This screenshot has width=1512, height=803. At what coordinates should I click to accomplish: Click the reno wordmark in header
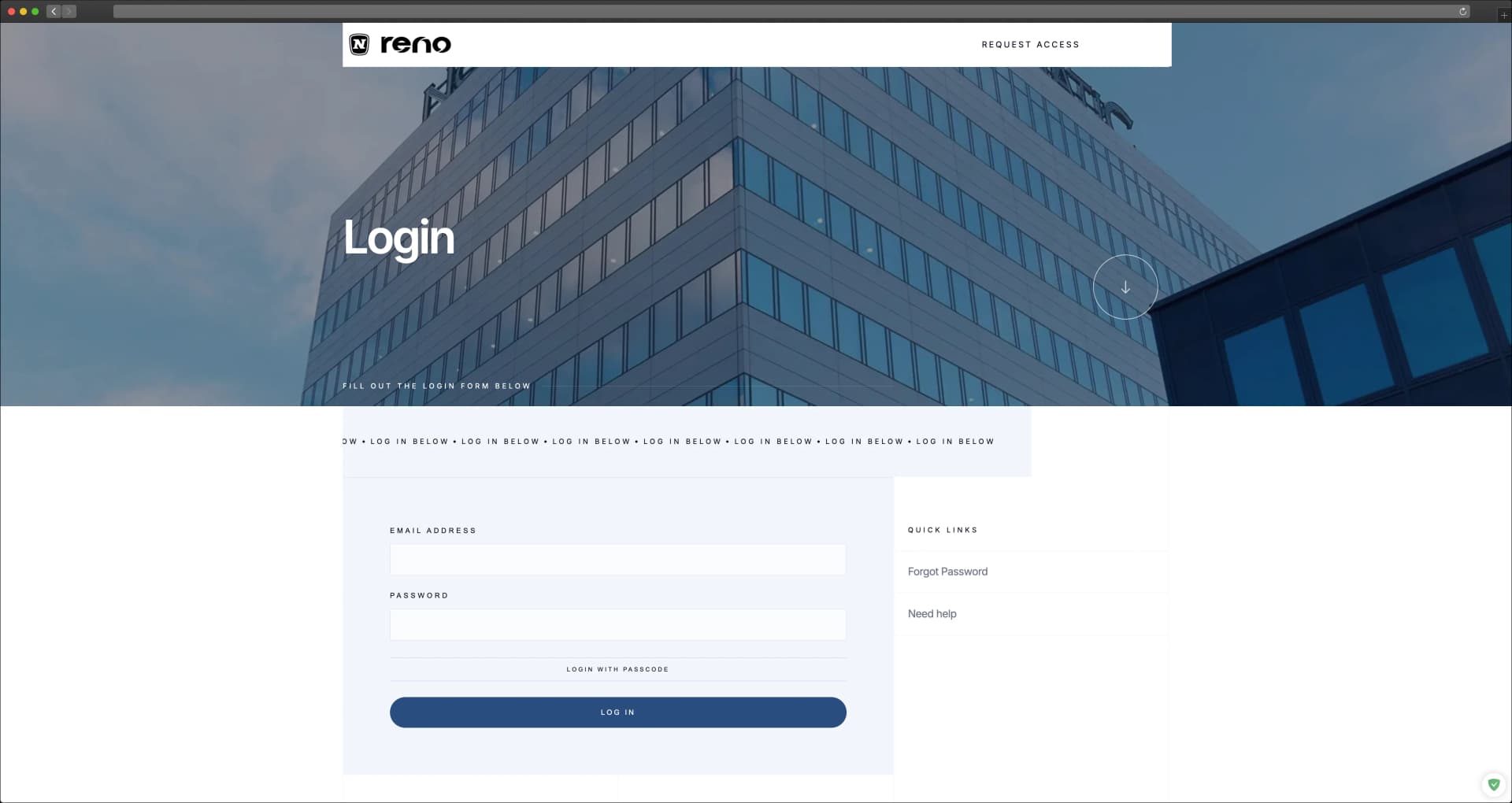(416, 44)
